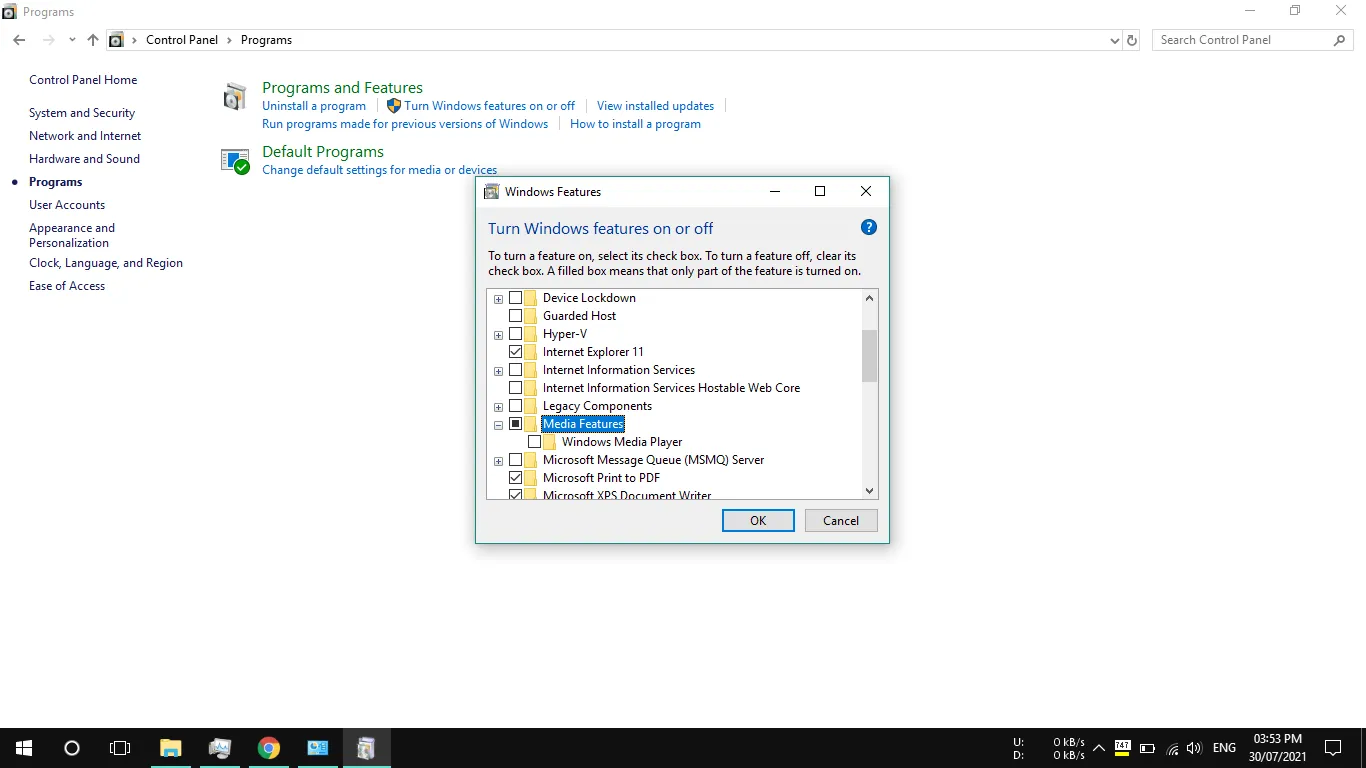Open the Windows Start menu

24,748
